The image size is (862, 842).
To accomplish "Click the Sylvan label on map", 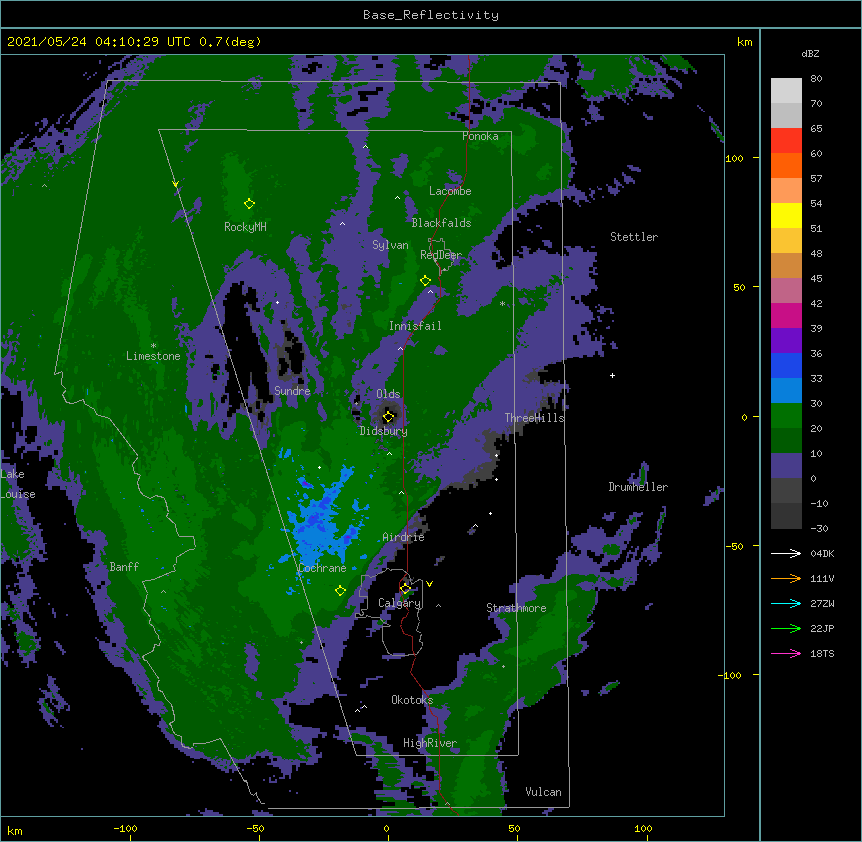I will (x=390, y=245).
